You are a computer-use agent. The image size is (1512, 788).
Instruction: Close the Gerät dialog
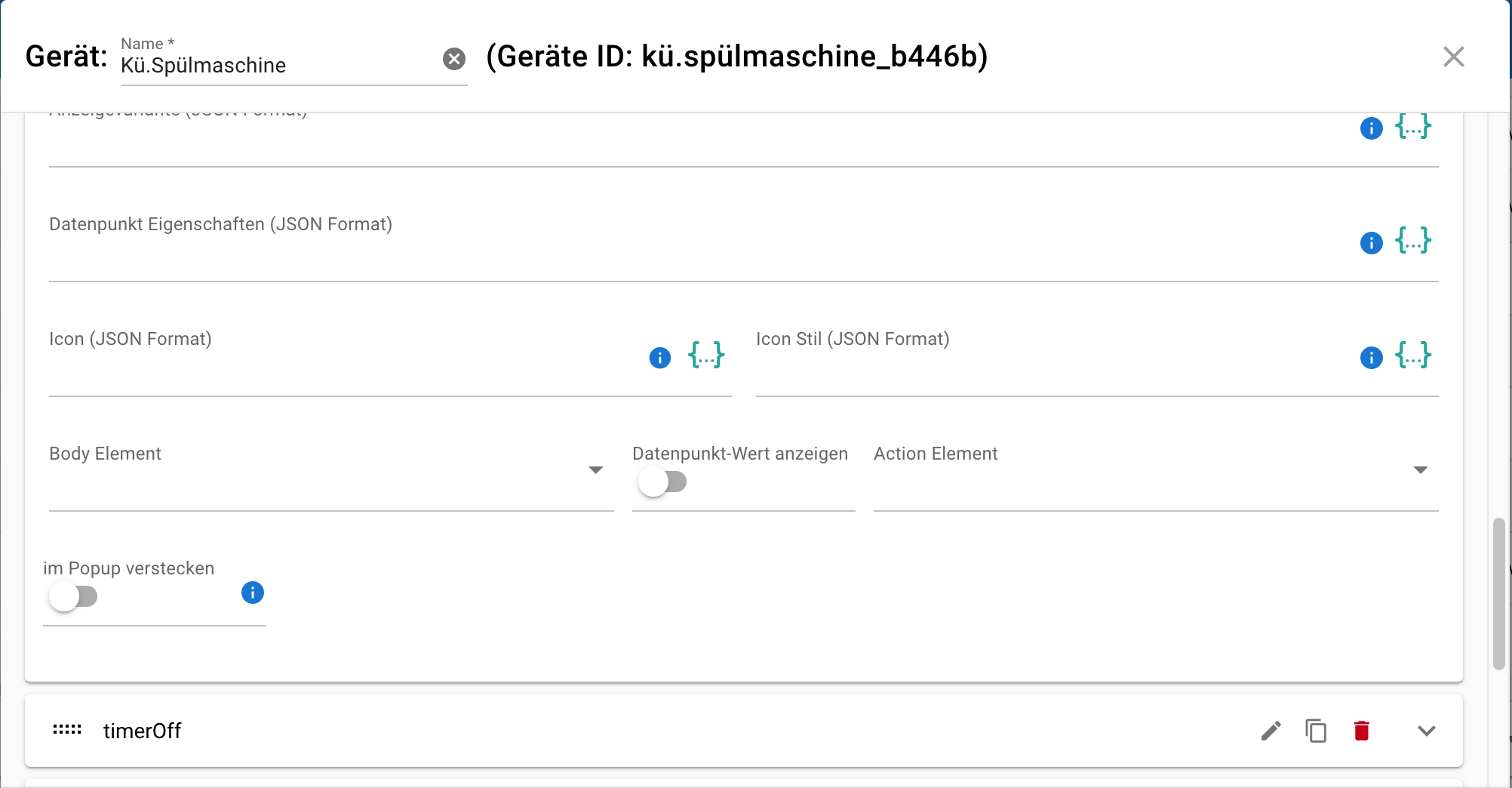(1453, 57)
